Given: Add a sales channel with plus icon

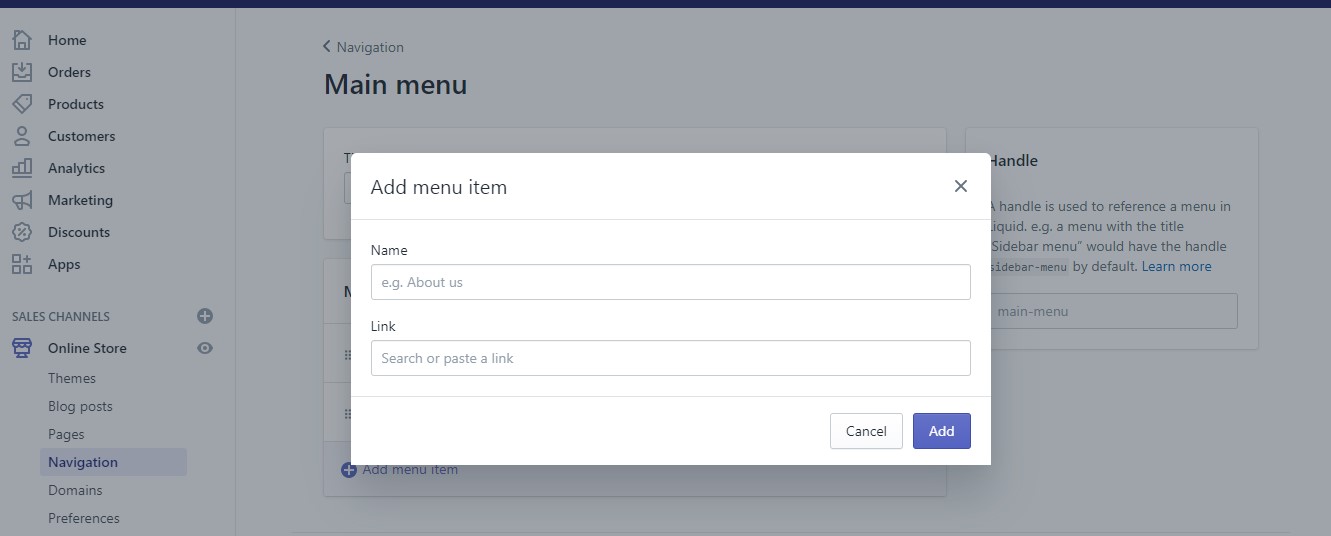Looking at the screenshot, I should (205, 316).
